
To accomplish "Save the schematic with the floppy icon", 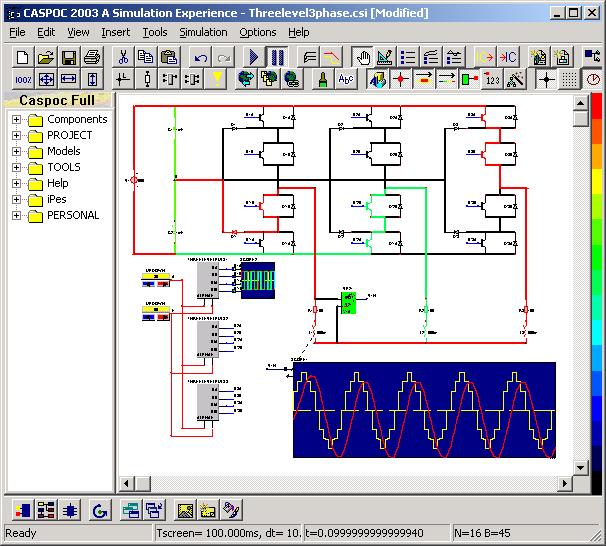I will [x=69, y=58].
